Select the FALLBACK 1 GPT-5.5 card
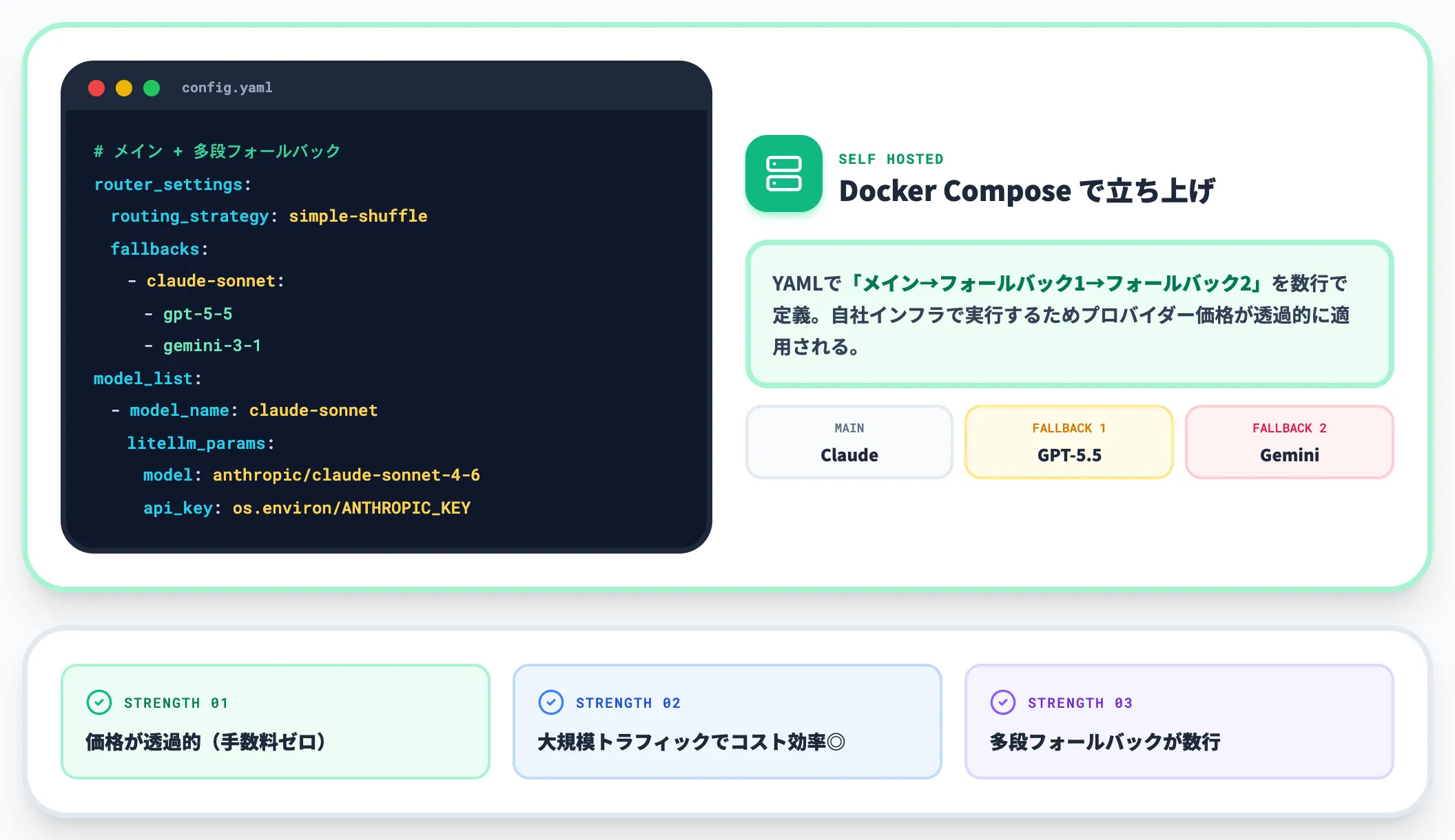 click(1069, 442)
